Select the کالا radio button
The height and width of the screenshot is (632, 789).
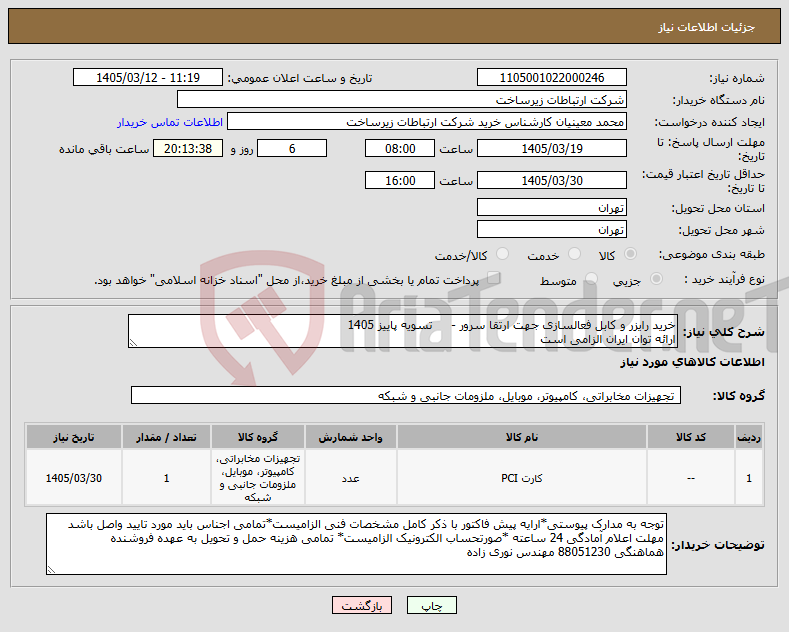(630, 254)
